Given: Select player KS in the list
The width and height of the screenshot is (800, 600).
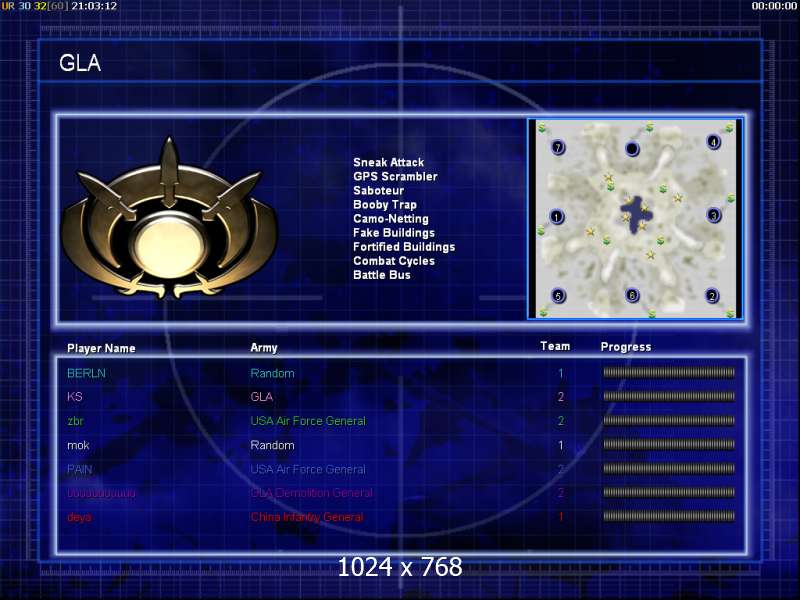Looking at the screenshot, I should click(x=74, y=396).
